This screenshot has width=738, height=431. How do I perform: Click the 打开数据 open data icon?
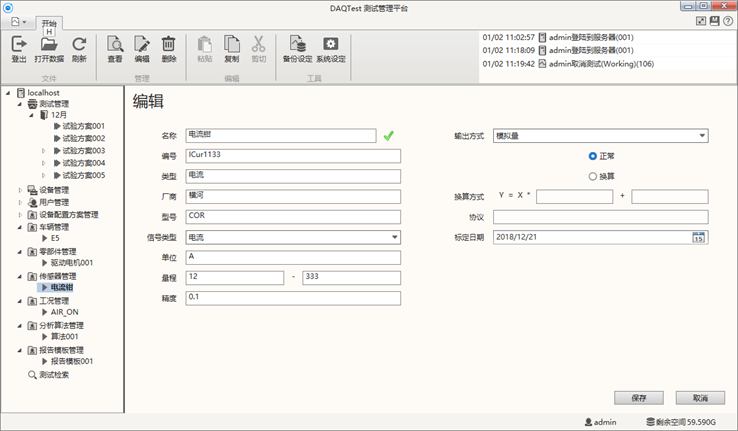[x=49, y=45]
